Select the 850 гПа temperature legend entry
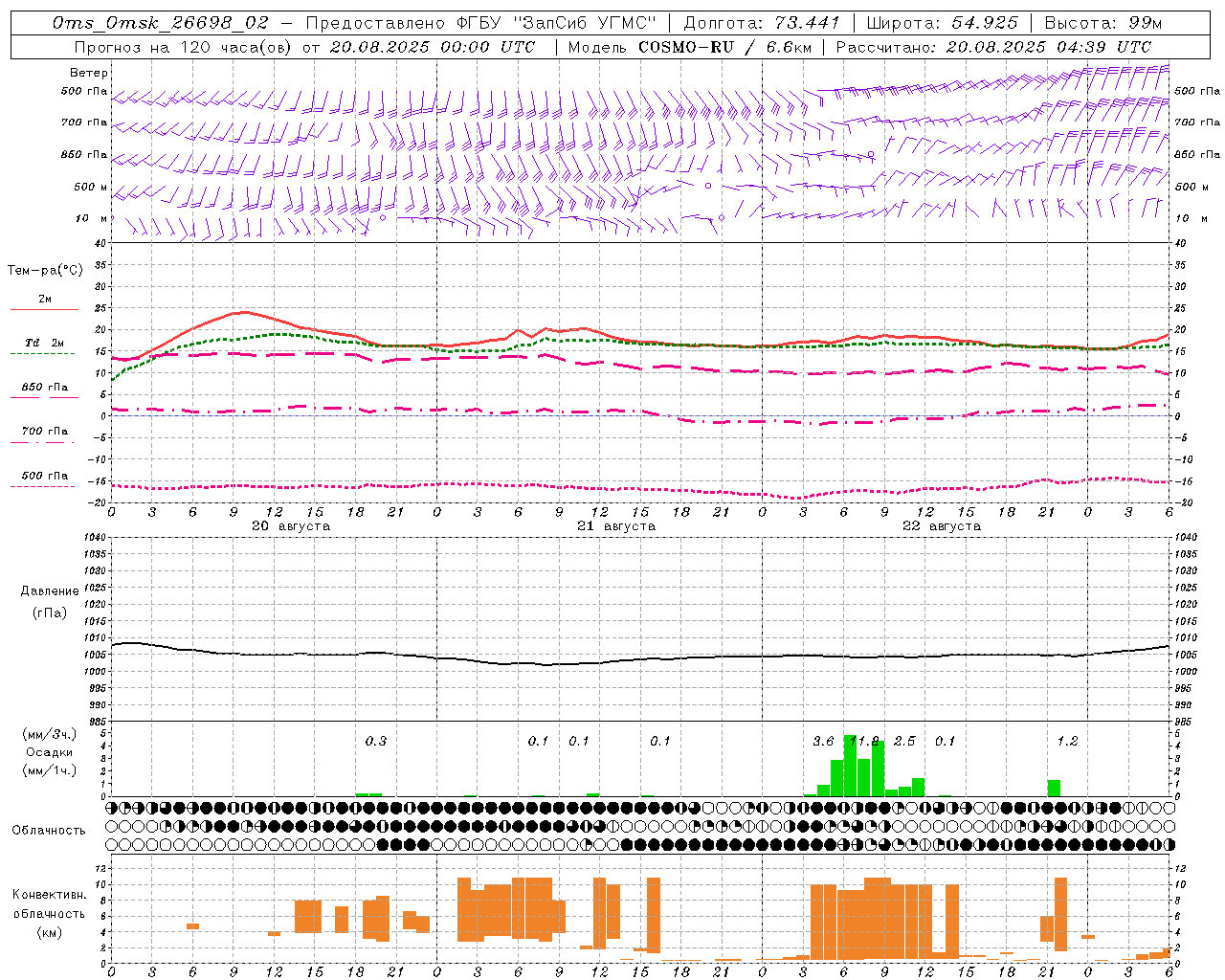 pos(44,388)
